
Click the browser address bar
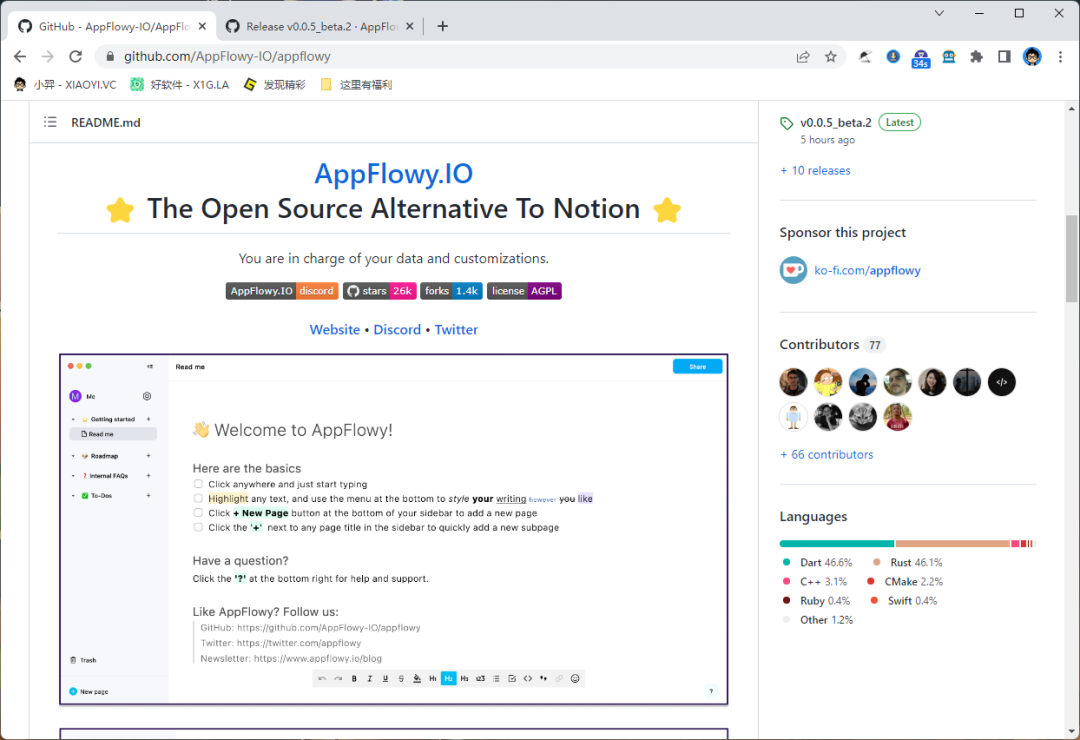point(300,57)
